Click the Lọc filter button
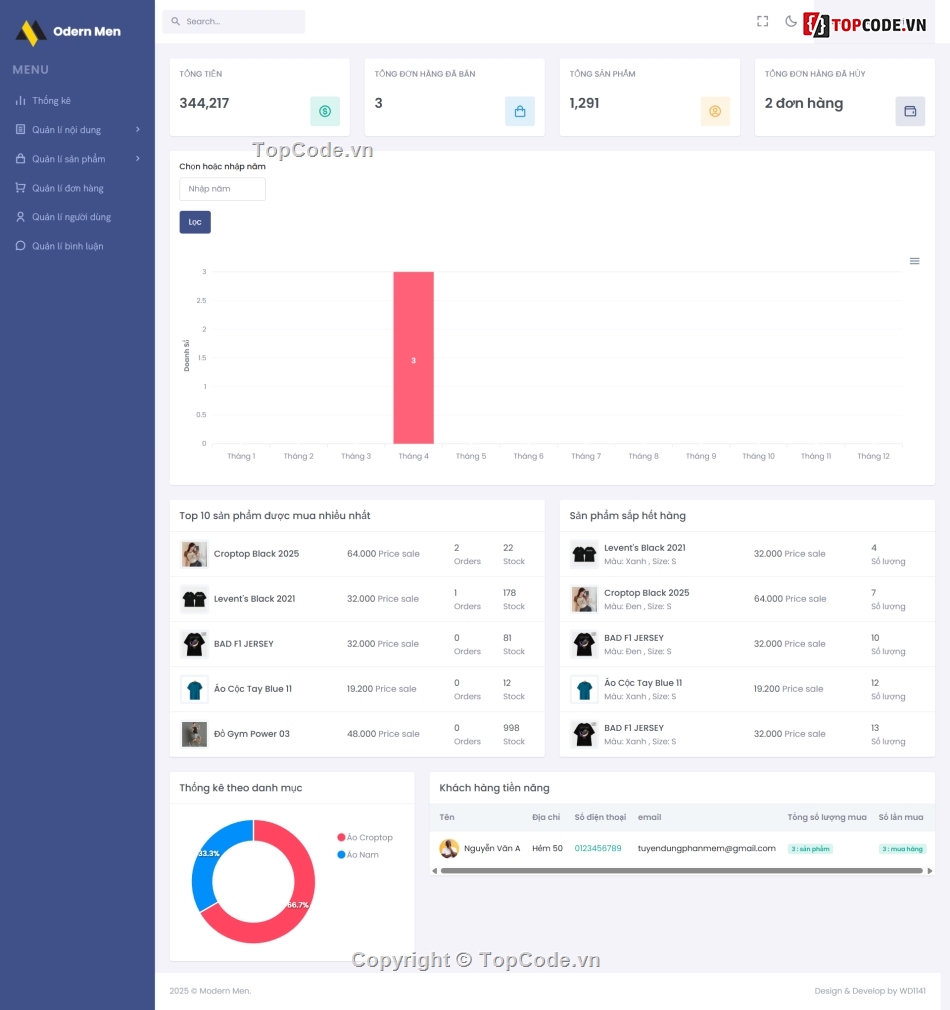950x1010 pixels. [x=195, y=222]
